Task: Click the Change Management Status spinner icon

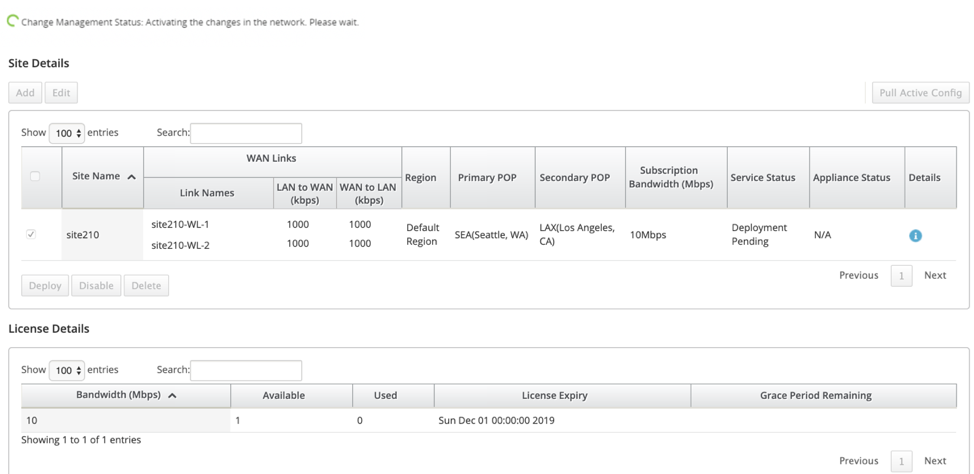Action: (12, 21)
